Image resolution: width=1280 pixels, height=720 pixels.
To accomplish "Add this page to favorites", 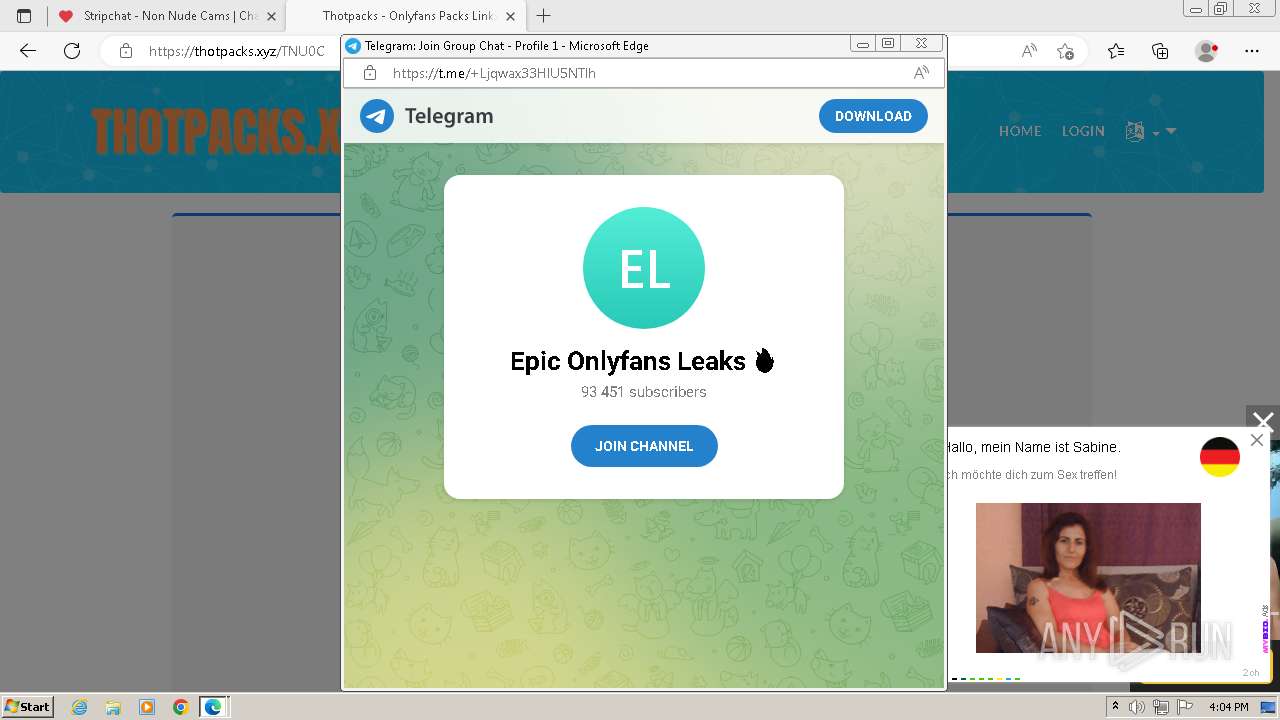I will 1066,51.
